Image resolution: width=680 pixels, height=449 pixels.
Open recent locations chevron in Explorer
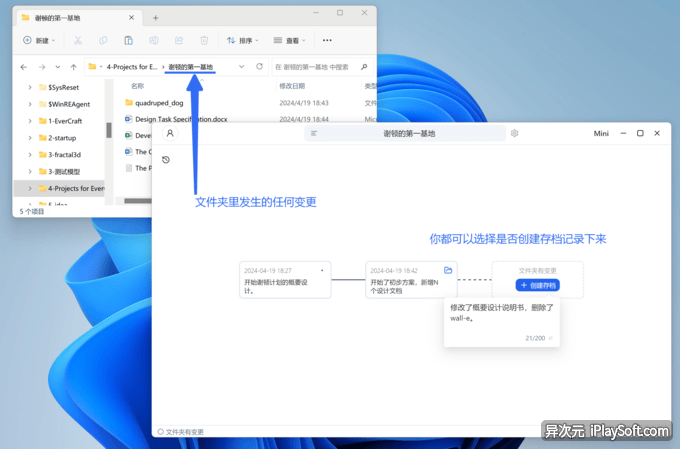tap(58, 67)
